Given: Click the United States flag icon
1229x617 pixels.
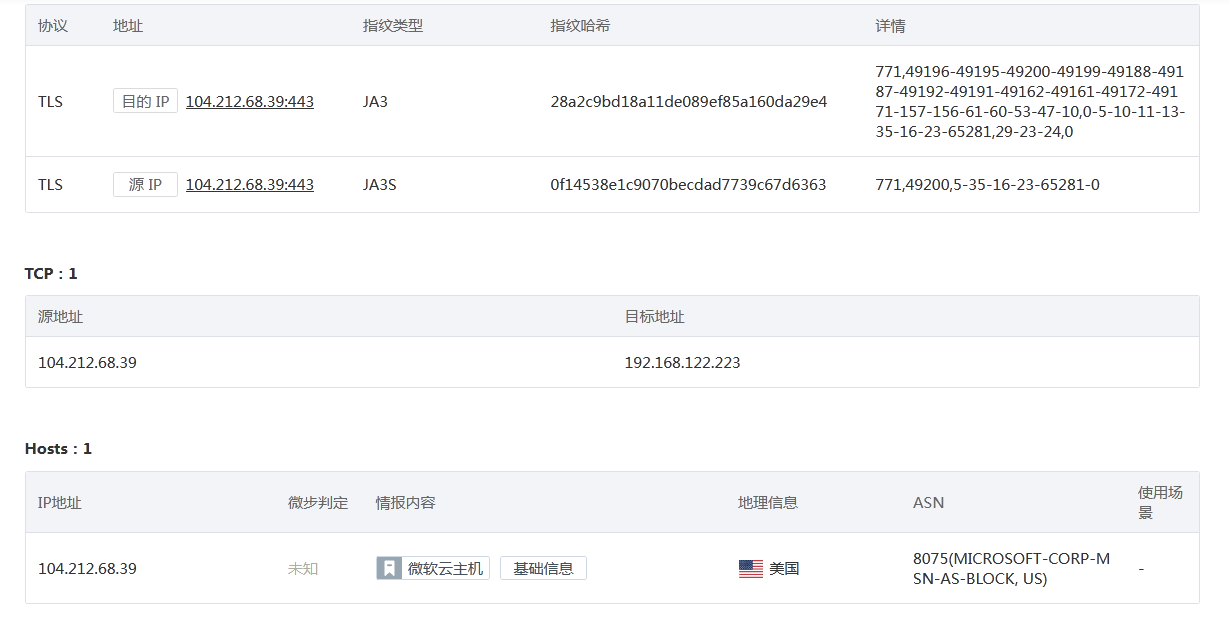Looking at the screenshot, I should pos(750,568).
